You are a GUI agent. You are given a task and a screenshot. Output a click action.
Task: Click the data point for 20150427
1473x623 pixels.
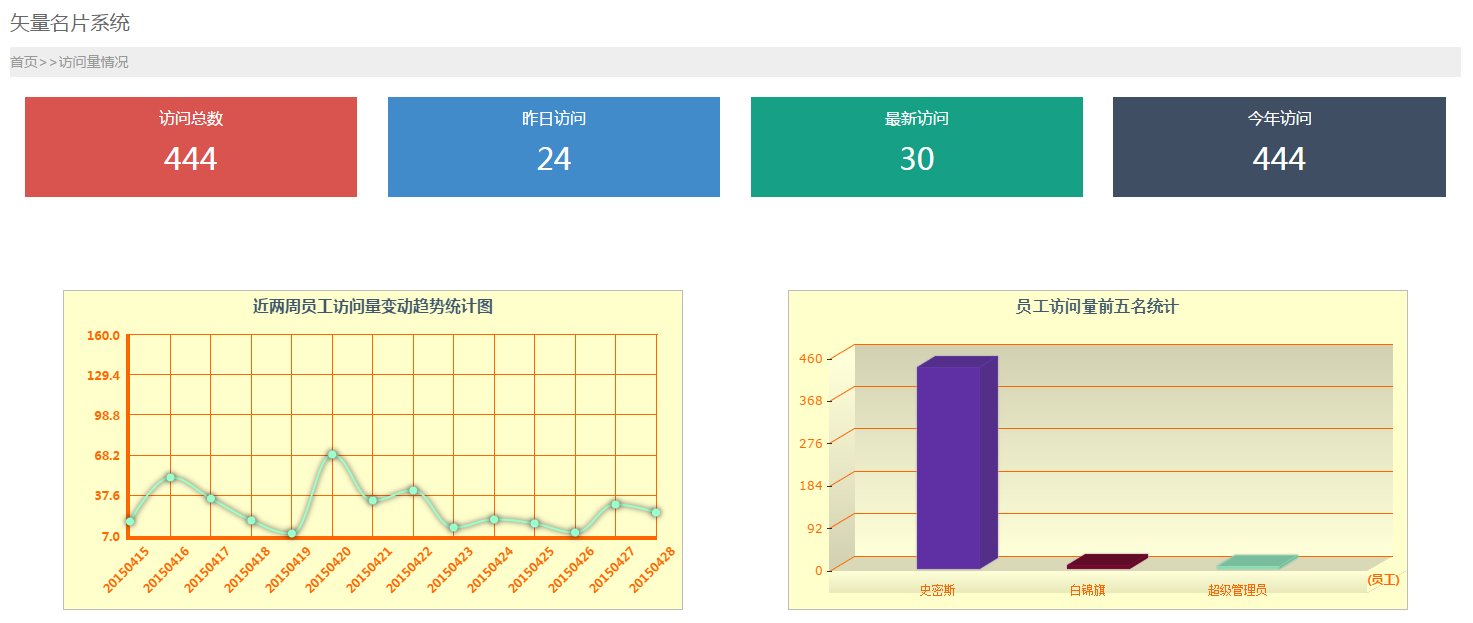tap(615, 504)
